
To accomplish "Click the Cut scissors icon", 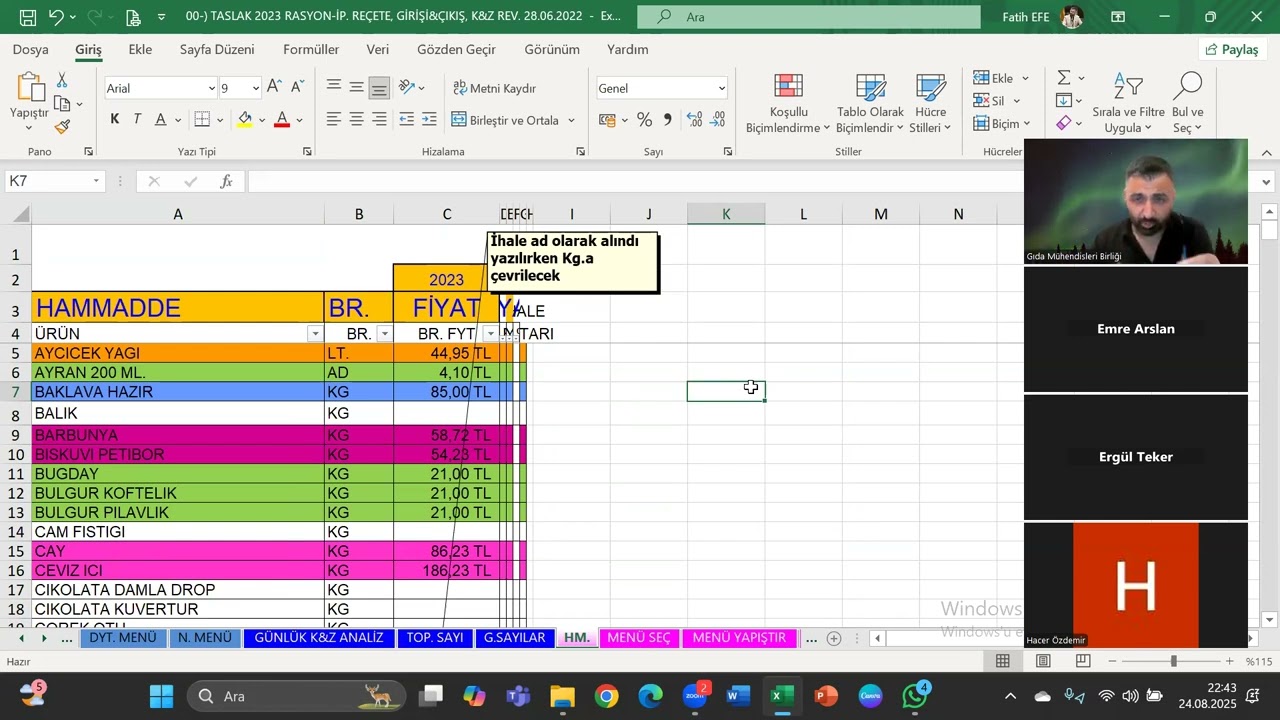I will 62,80.
